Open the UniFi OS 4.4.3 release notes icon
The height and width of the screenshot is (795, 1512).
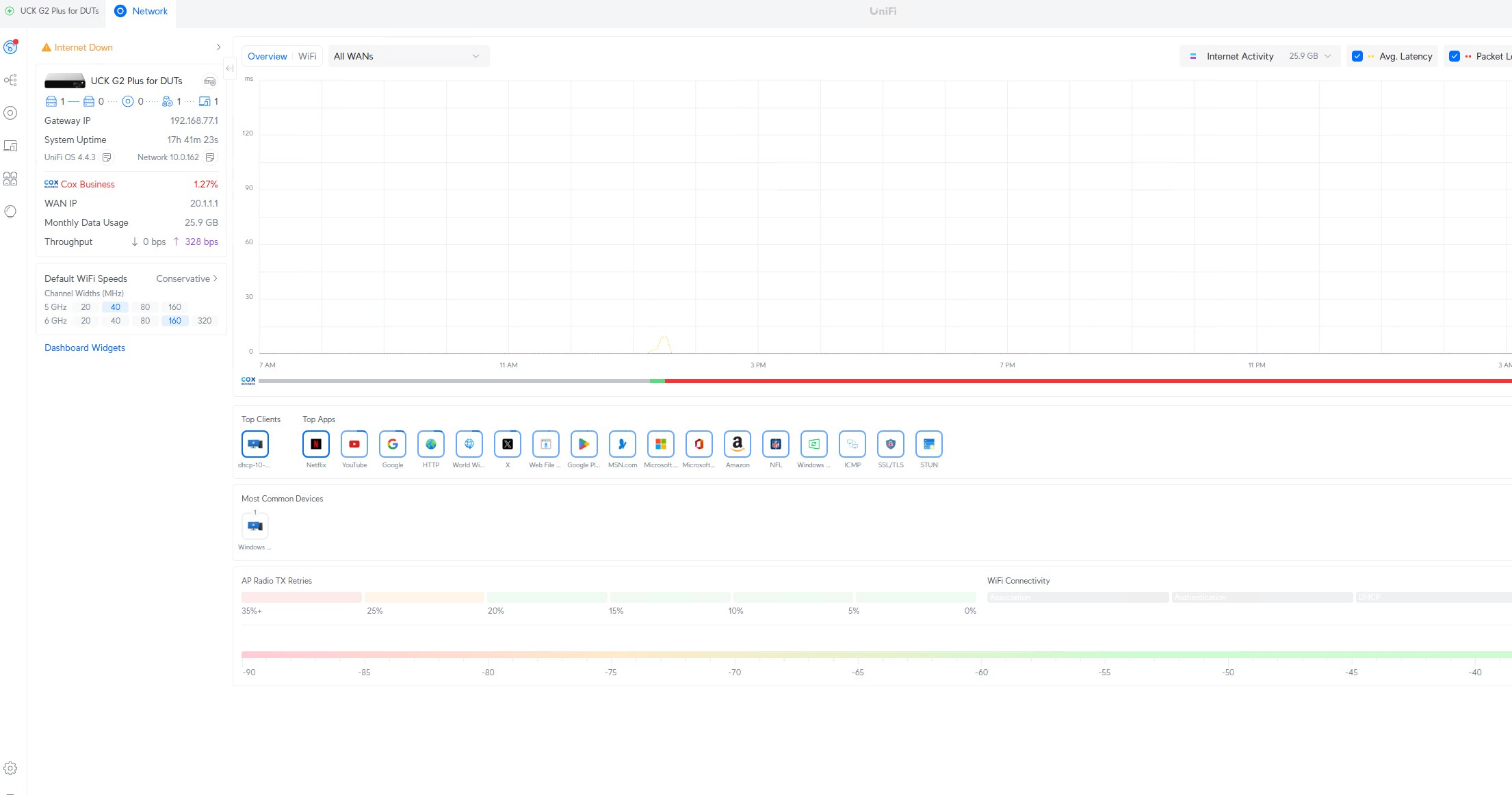107,157
